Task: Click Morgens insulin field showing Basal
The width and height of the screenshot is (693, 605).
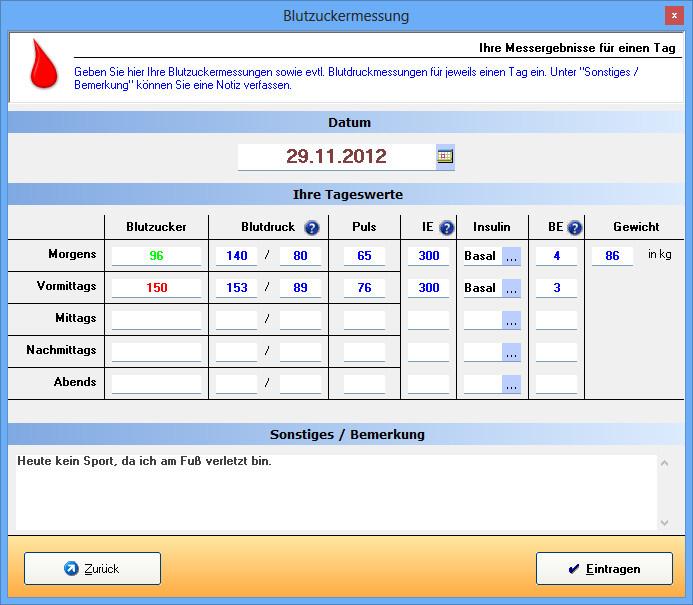Action: 483,256
